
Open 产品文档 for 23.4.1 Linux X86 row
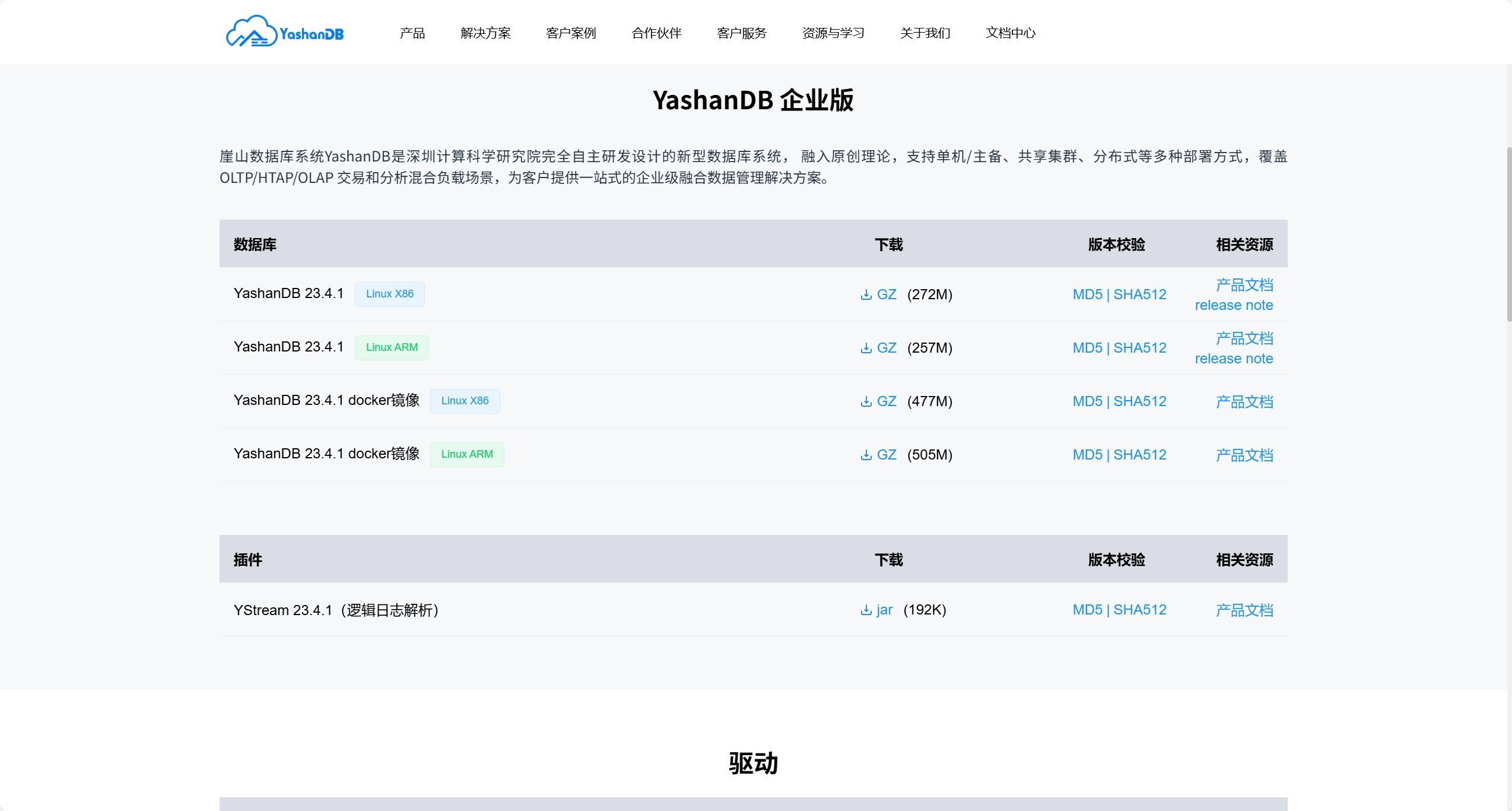[1244, 285]
